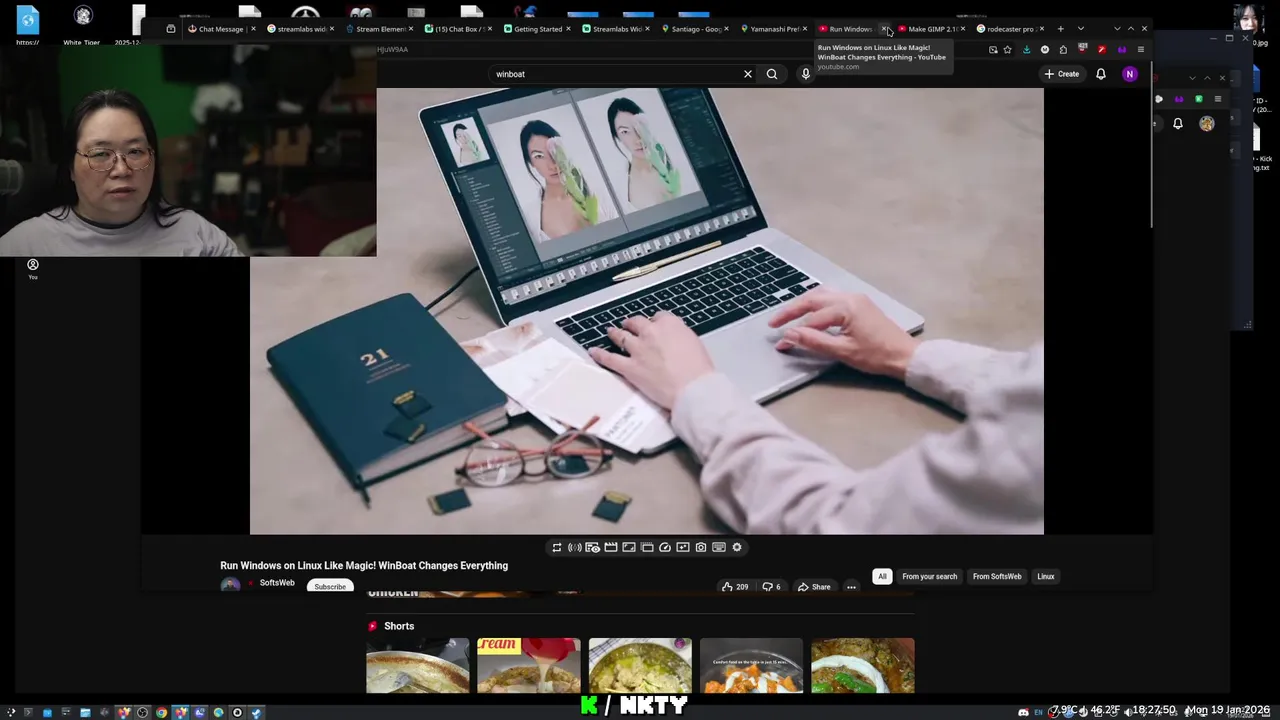Subscribe to SoftsWeb channel
This screenshot has height=720, width=1280.
click(330, 586)
